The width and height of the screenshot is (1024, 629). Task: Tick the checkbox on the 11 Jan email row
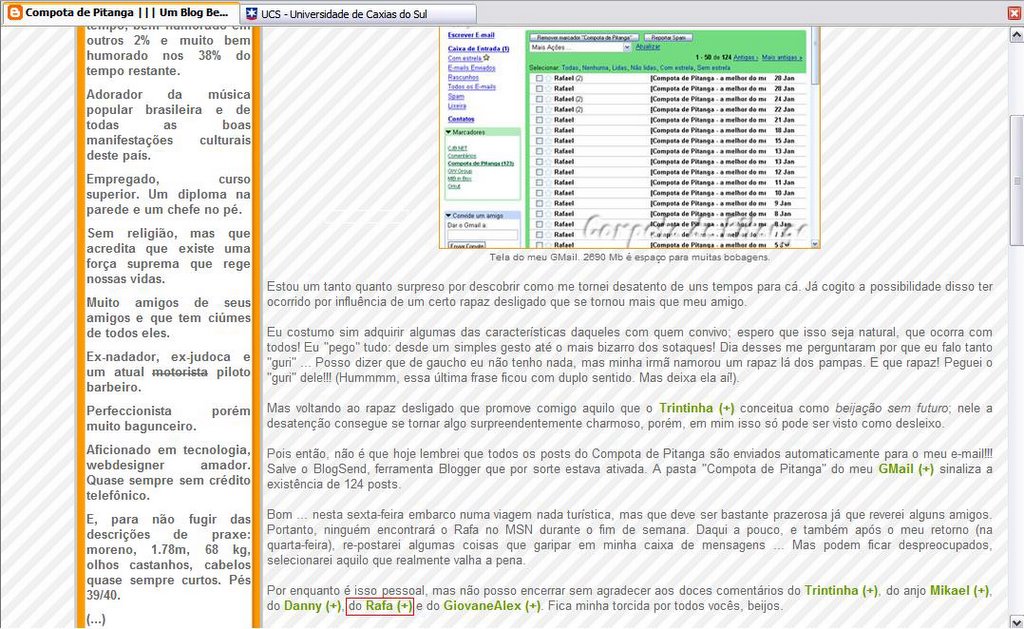[539, 183]
